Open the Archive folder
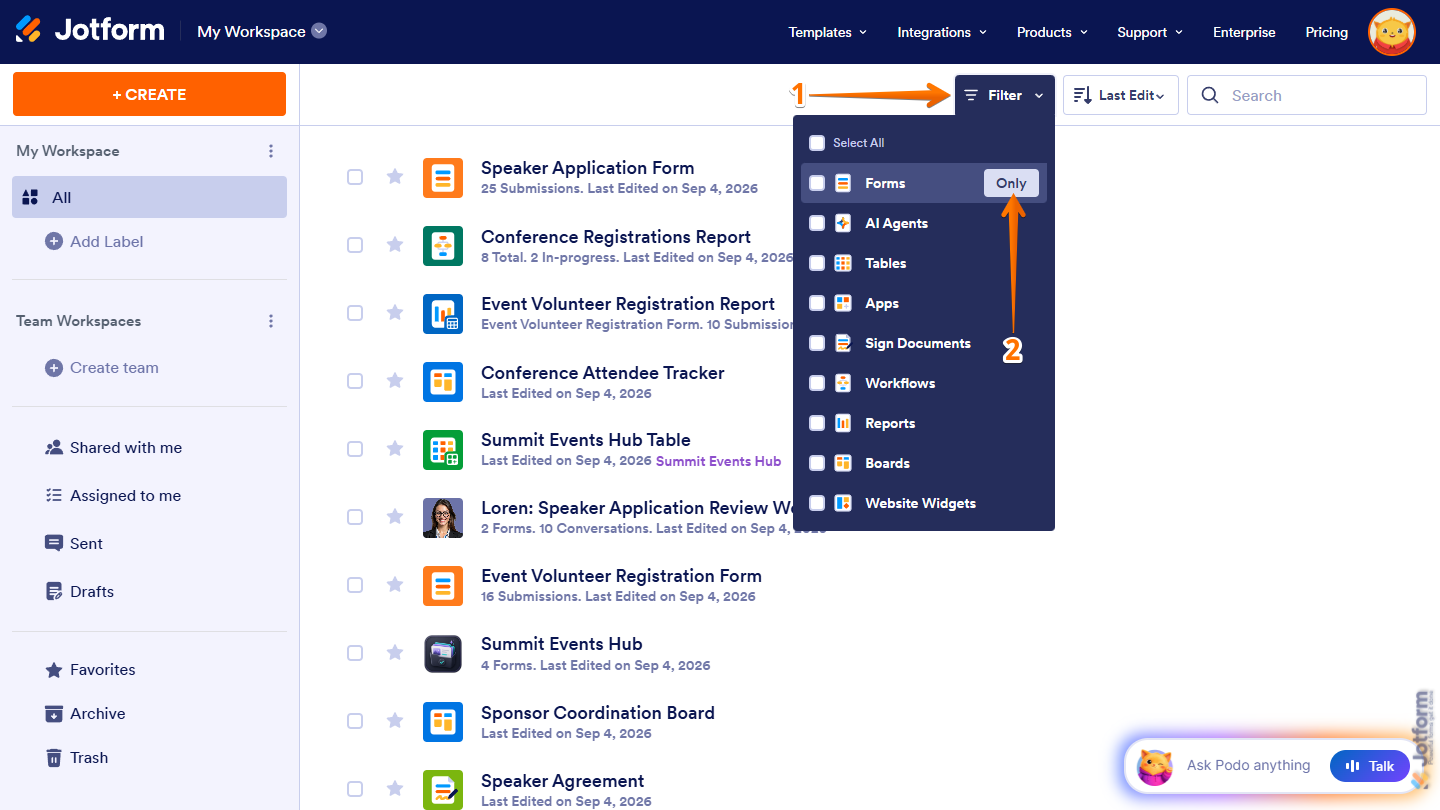This screenshot has width=1440, height=810. click(85, 714)
